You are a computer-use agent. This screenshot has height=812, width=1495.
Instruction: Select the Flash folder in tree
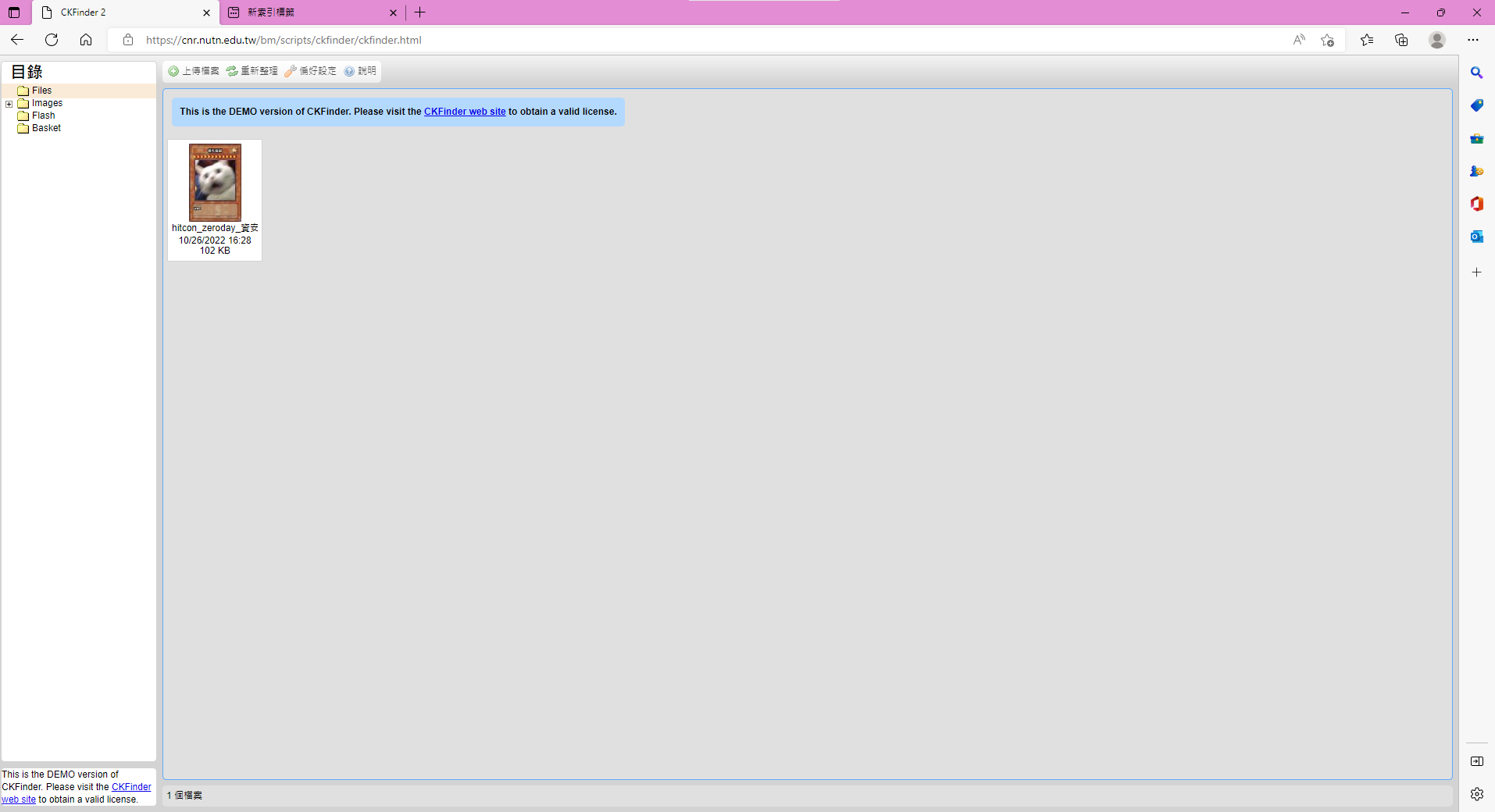pyautogui.click(x=43, y=116)
